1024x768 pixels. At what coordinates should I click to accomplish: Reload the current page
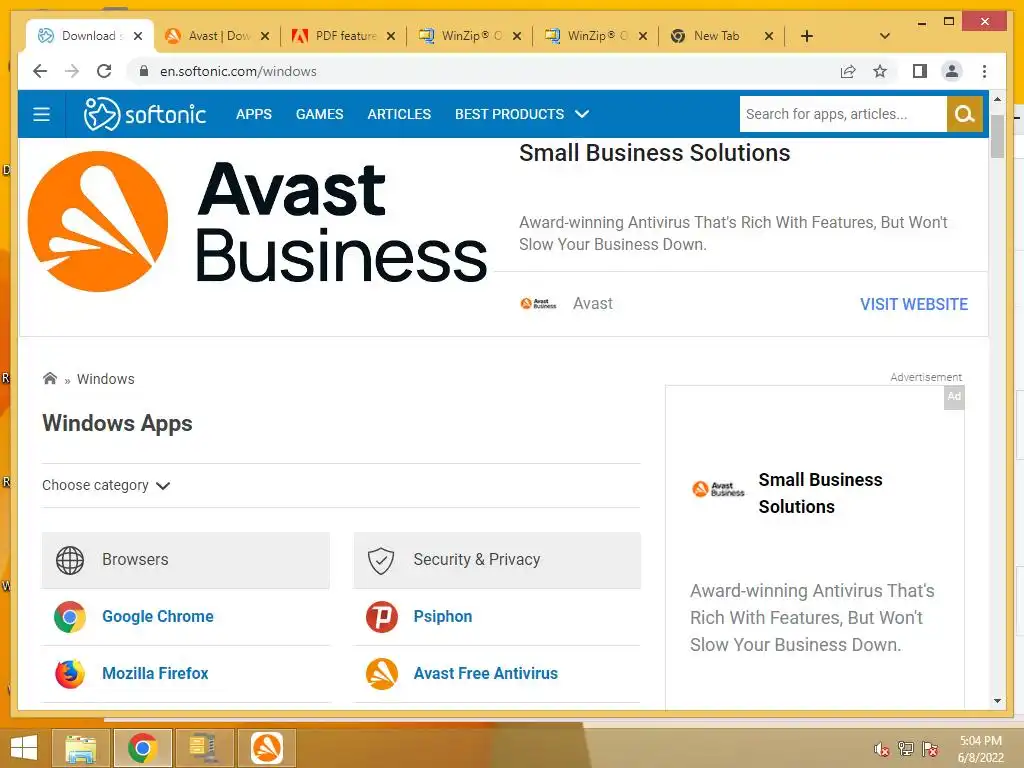[104, 71]
